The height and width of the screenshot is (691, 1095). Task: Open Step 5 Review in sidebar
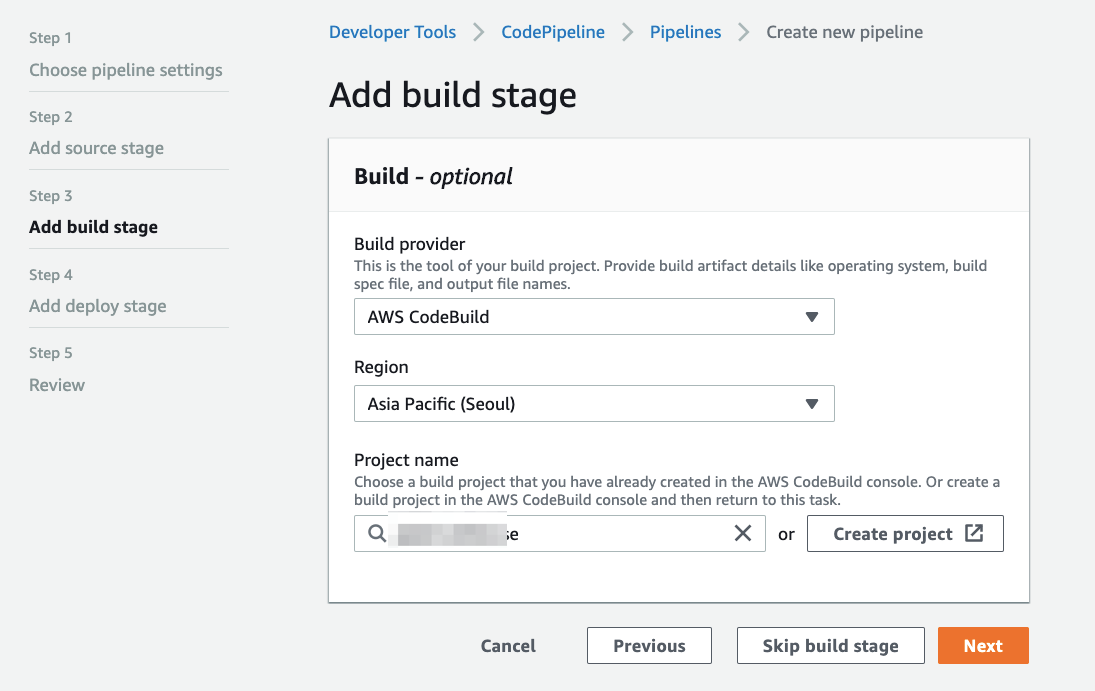[x=57, y=385]
